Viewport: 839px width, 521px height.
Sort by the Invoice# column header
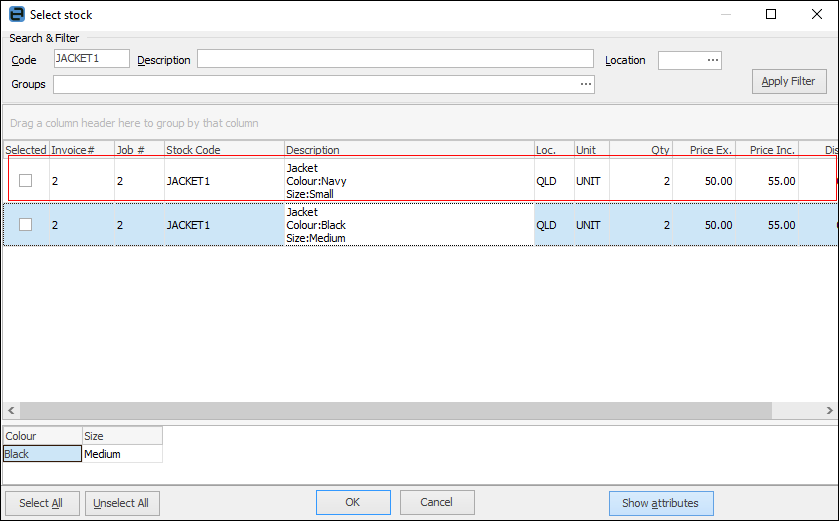[82, 150]
